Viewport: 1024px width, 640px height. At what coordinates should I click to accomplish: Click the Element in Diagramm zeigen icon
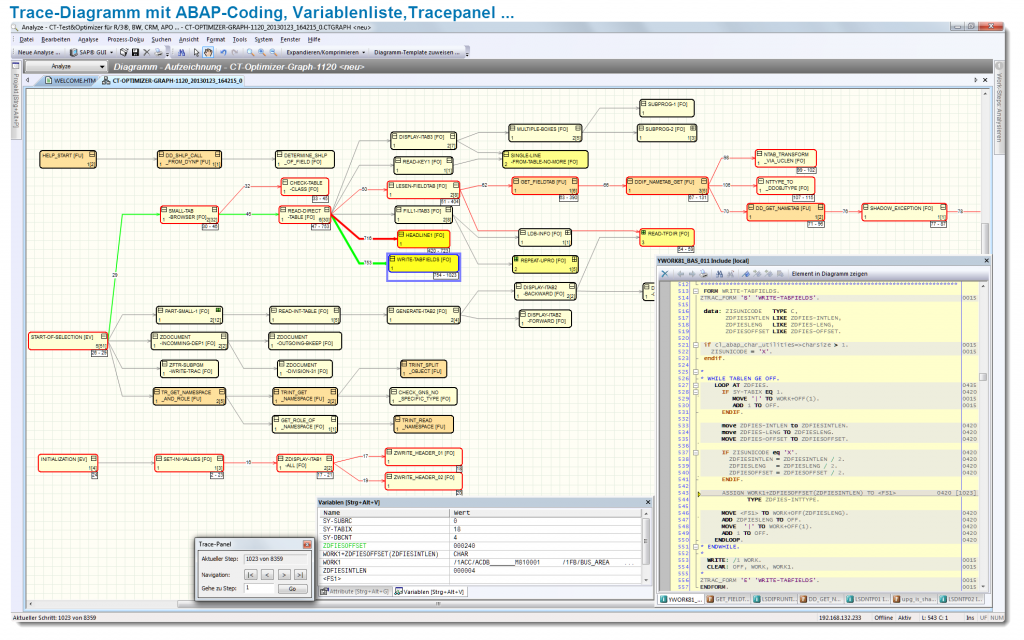(829, 272)
